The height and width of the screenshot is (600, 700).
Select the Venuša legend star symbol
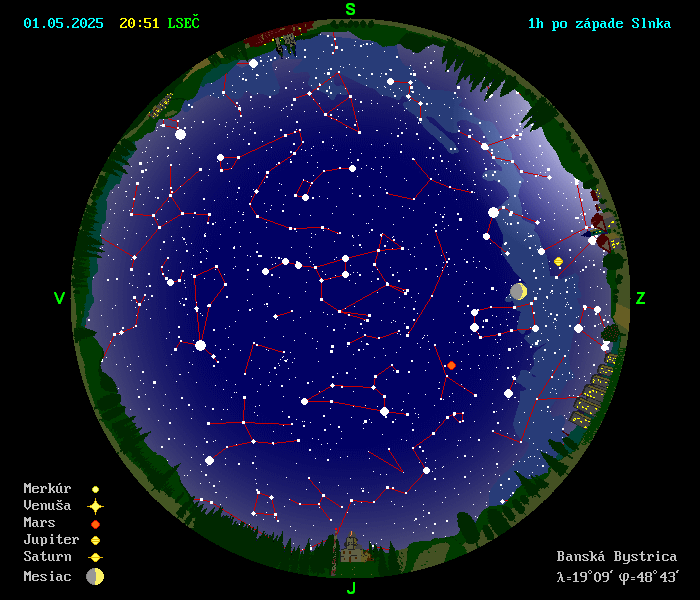pyautogui.click(x=95, y=506)
